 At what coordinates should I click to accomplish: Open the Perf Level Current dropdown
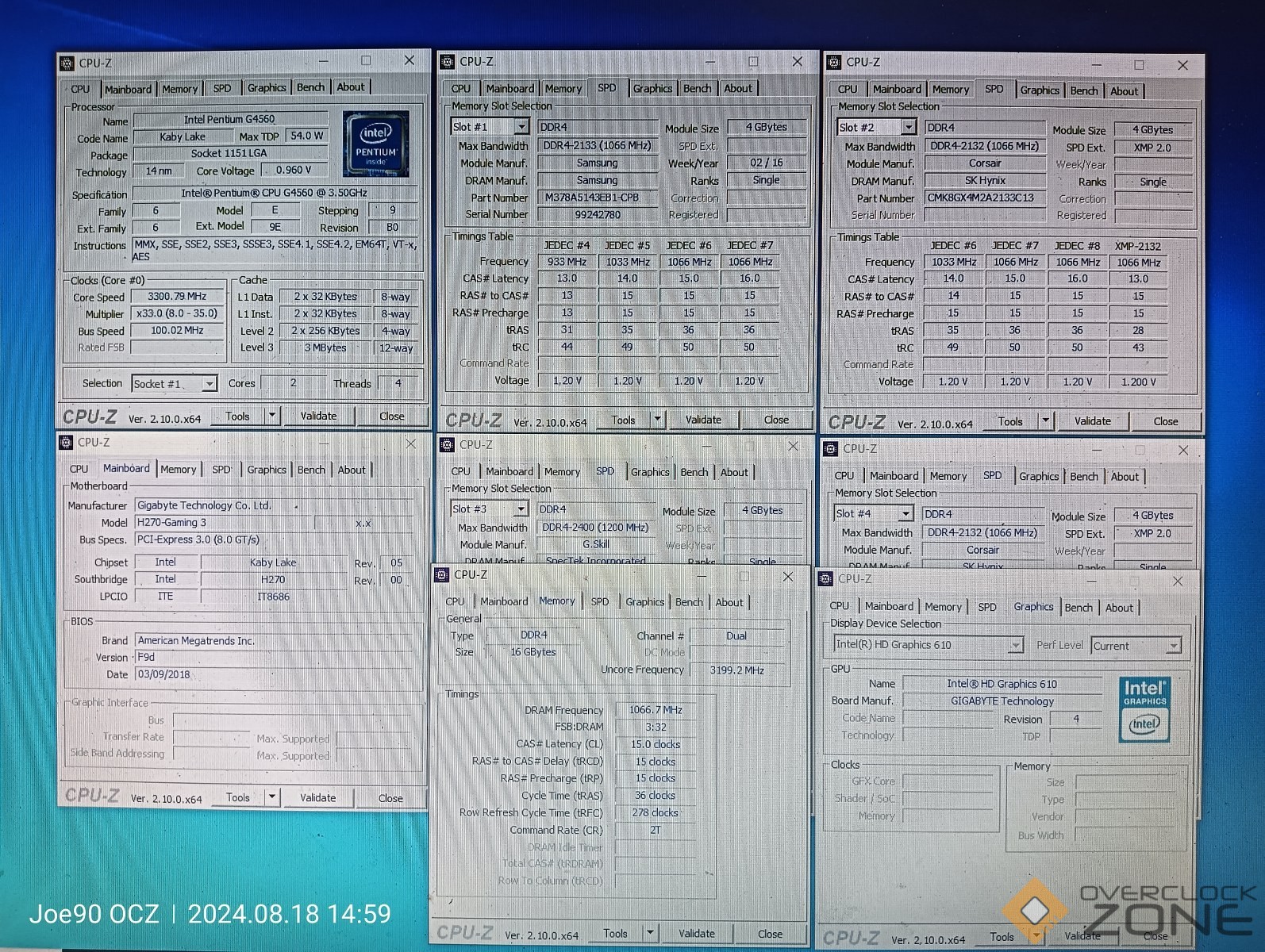pyautogui.click(x=1173, y=646)
